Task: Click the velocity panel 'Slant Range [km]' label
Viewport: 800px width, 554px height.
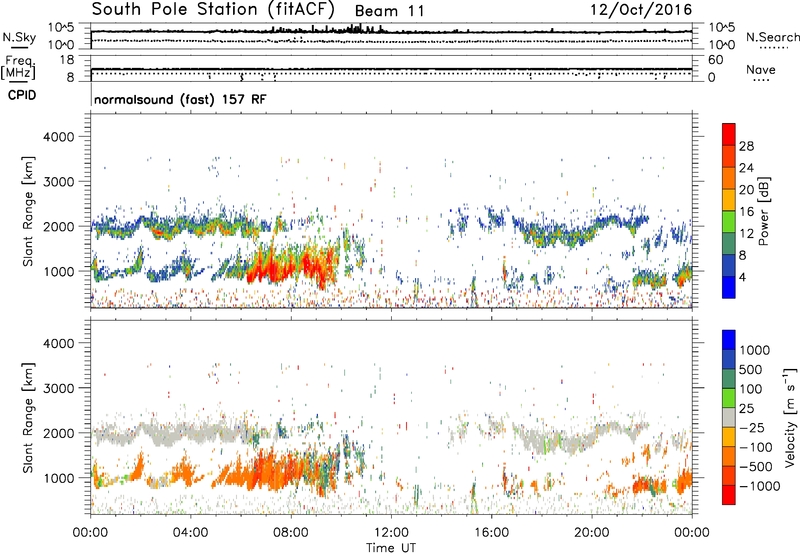Action: (x=28, y=418)
